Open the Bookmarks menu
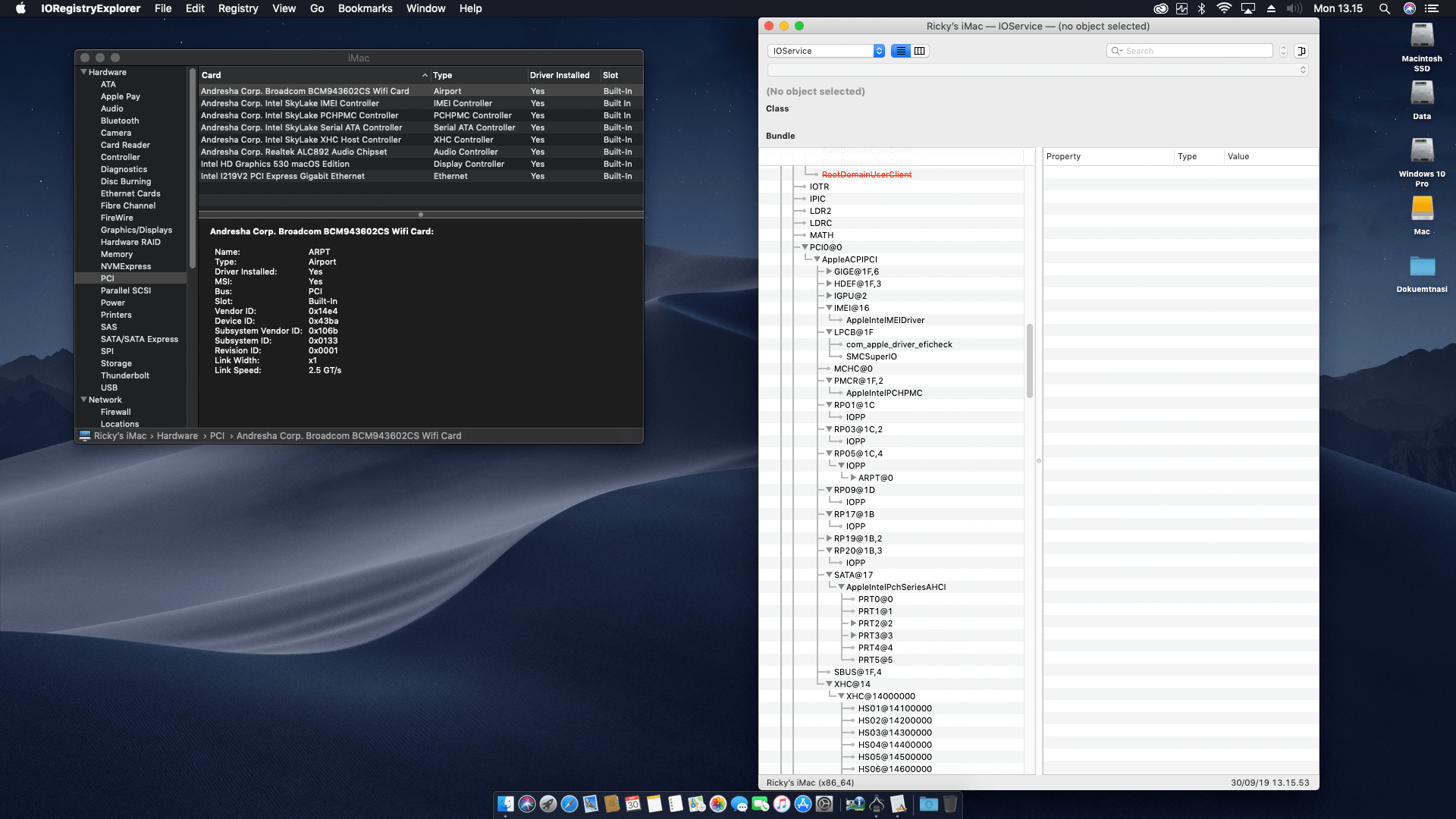This screenshot has height=819, width=1456. [x=365, y=8]
